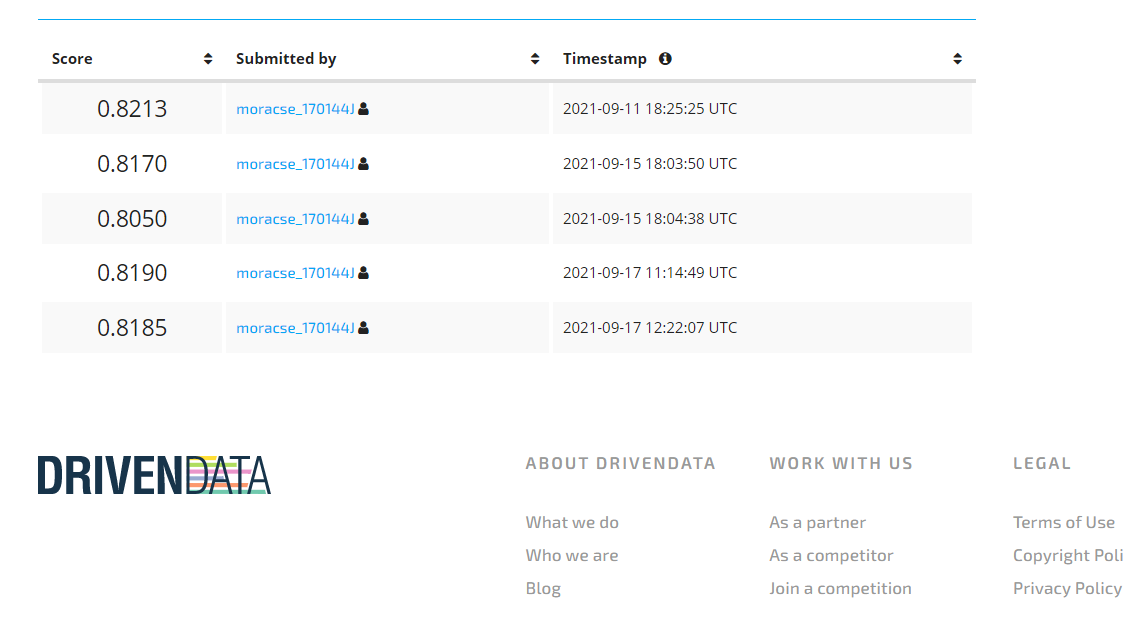Click the Timestamp info icon
The height and width of the screenshot is (632, 1124).
coord(665,59)
